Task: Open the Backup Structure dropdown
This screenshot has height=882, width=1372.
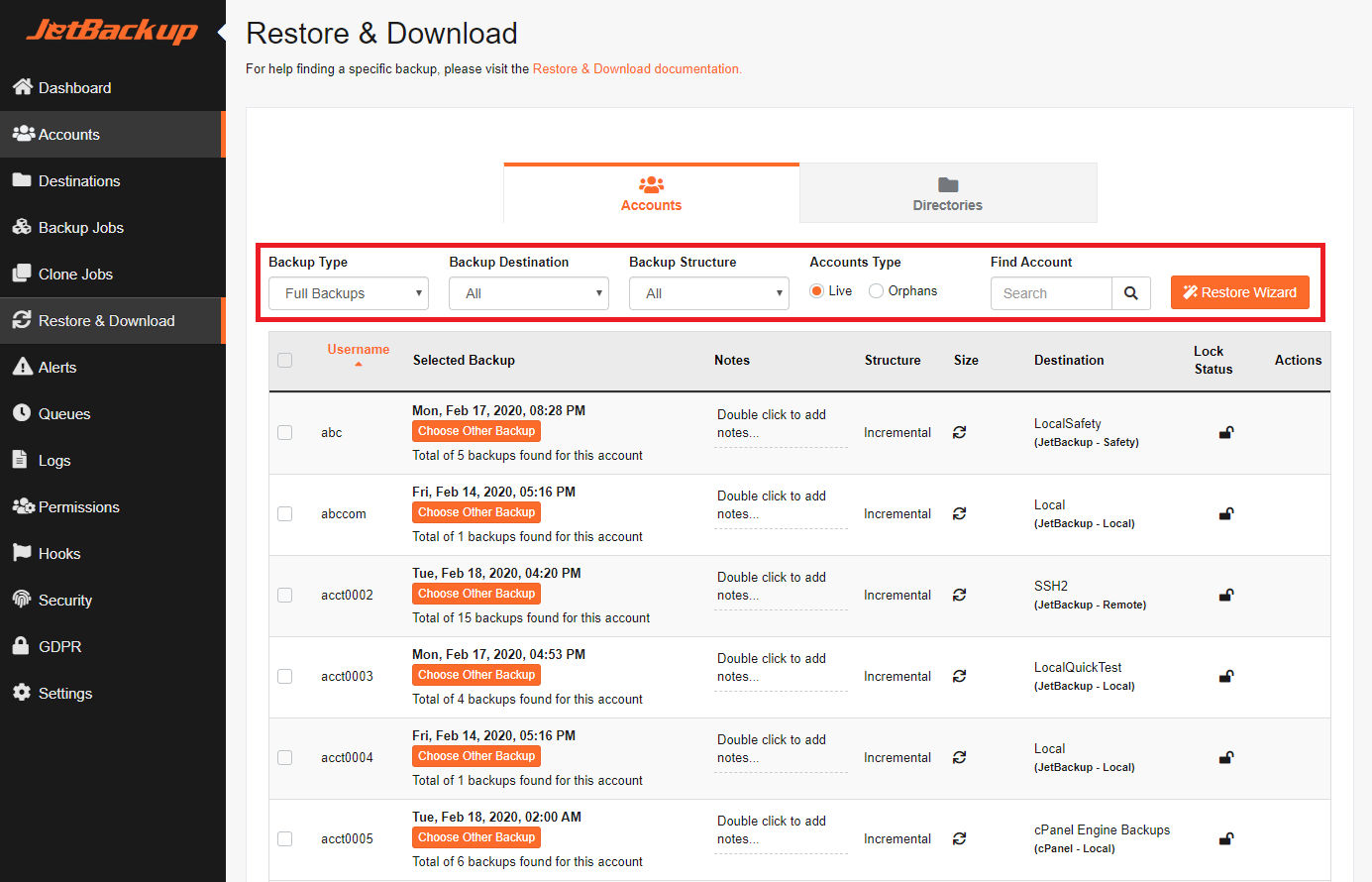Action: [709, 293]
